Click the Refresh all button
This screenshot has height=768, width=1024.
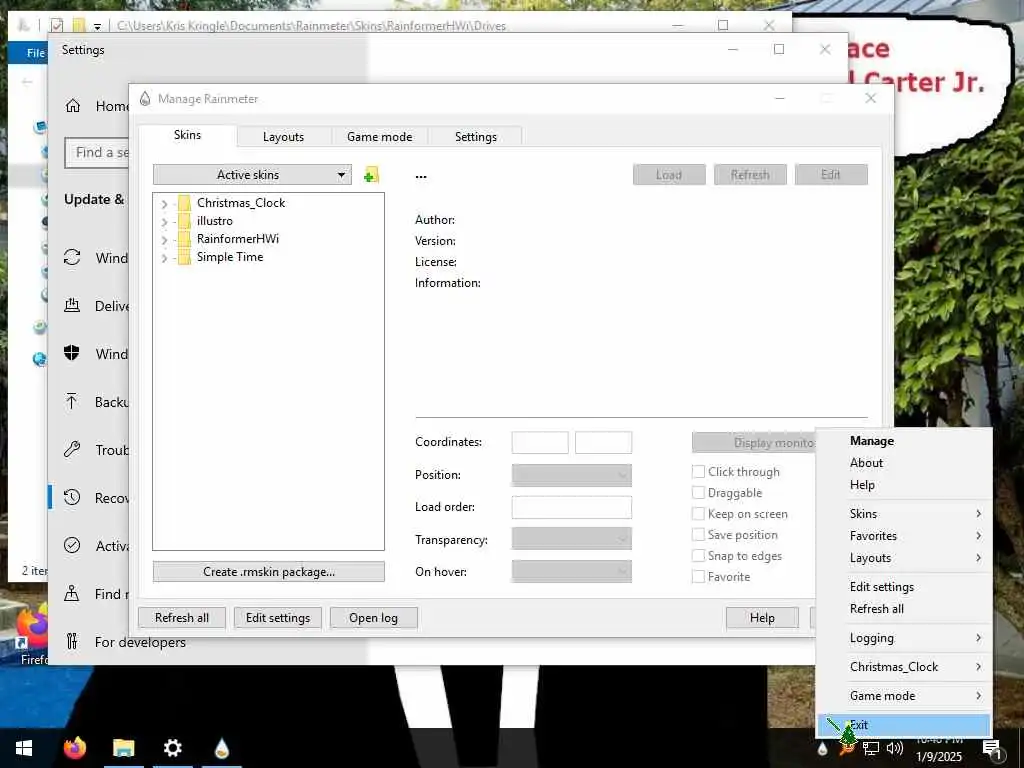click(x=182, y=618)
